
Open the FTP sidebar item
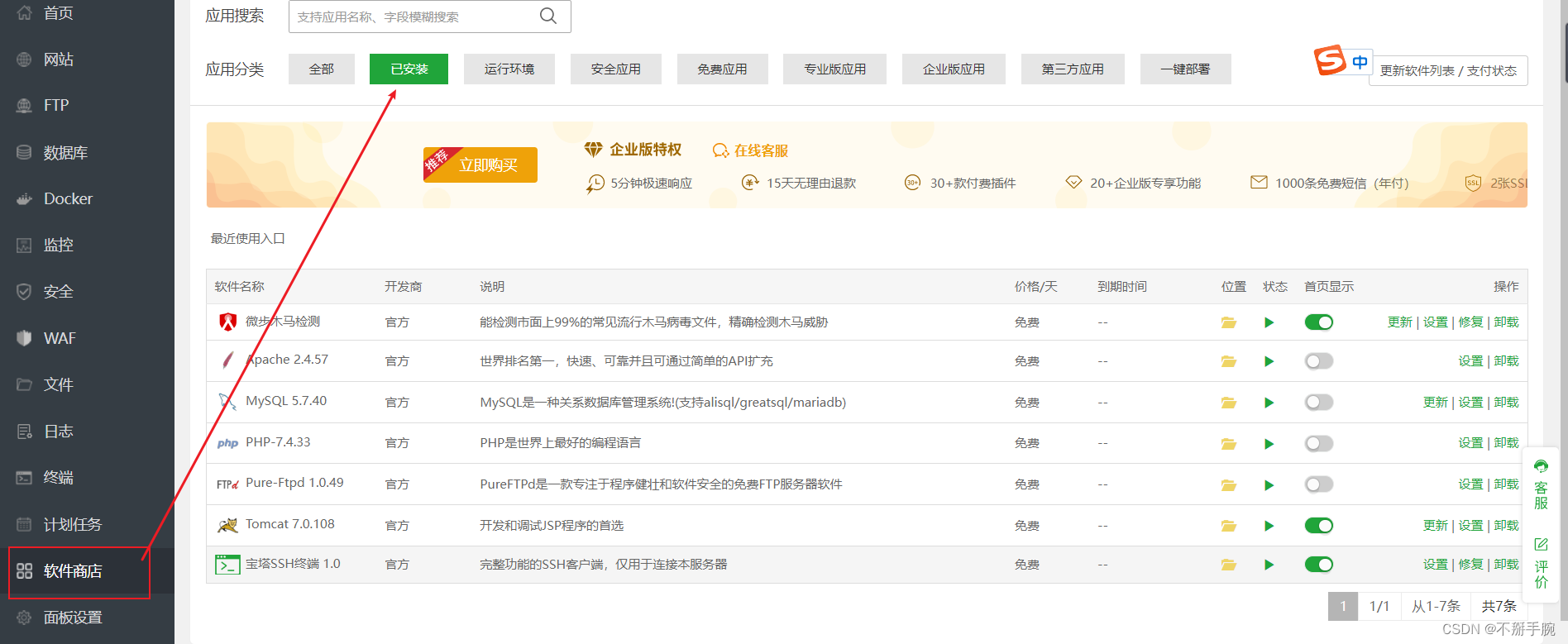point(87,106)
